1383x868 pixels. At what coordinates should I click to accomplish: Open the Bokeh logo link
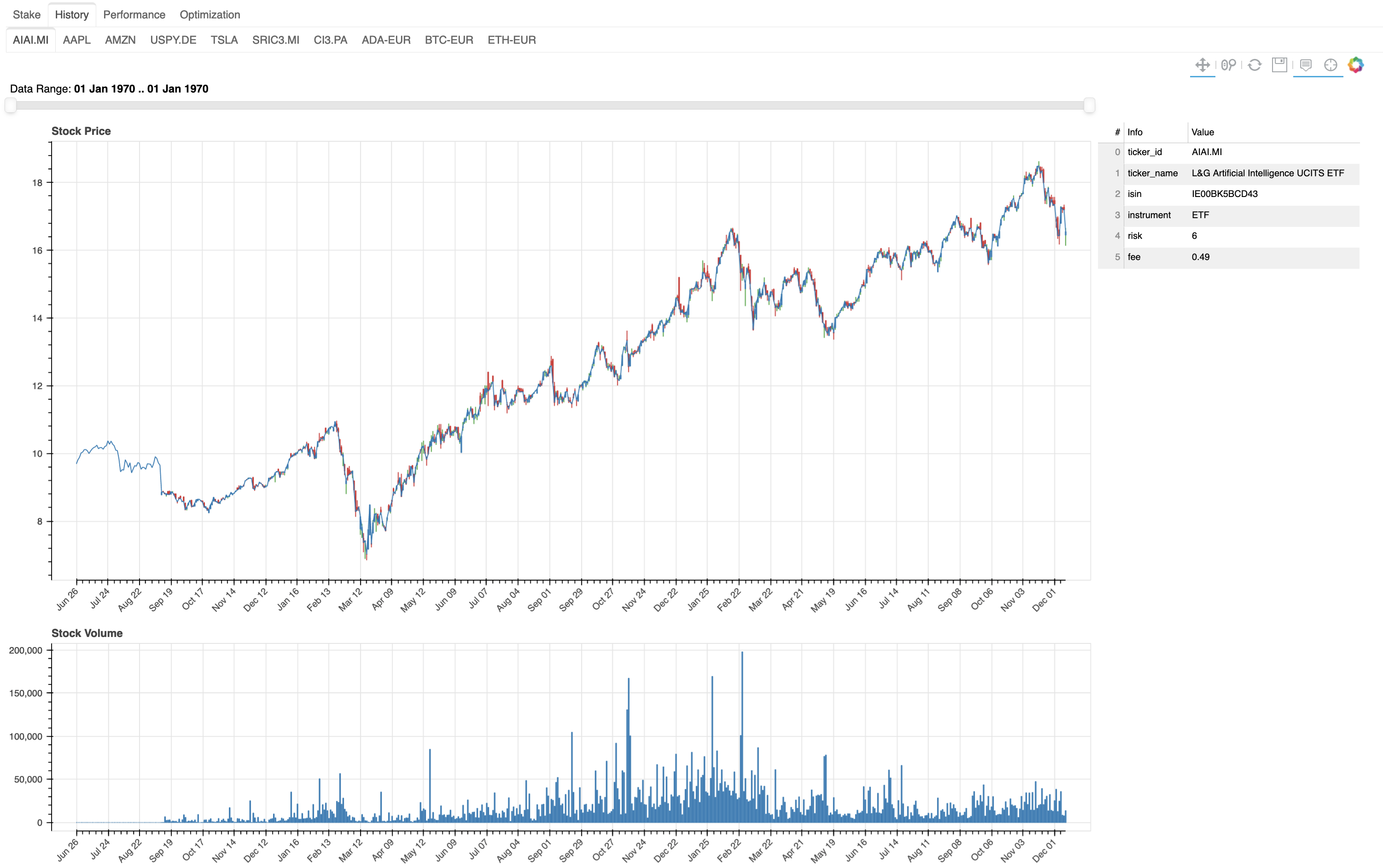pos(1355,65)
